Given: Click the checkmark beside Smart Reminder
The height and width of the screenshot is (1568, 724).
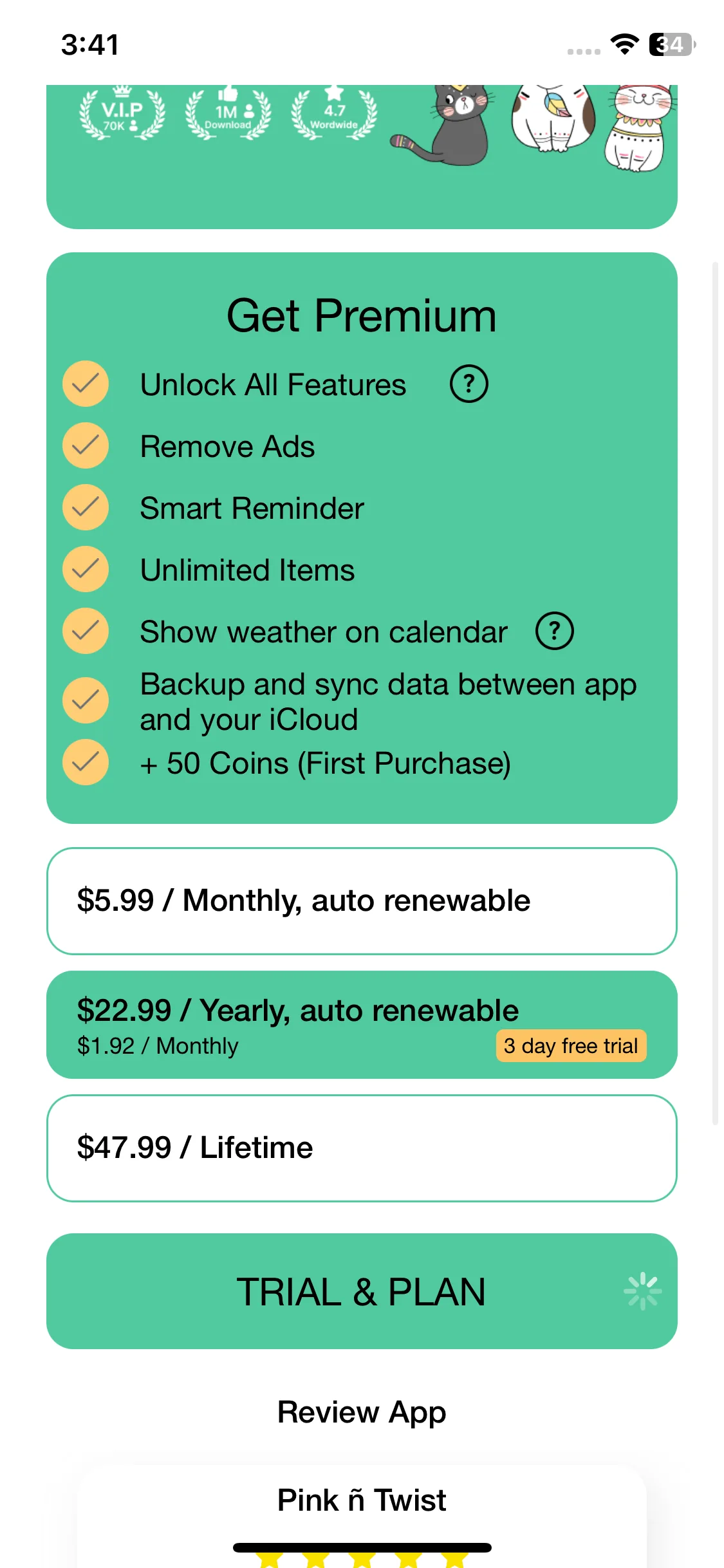Looking at the screenshot, I should pyautogui.click(x=86, y=507).
